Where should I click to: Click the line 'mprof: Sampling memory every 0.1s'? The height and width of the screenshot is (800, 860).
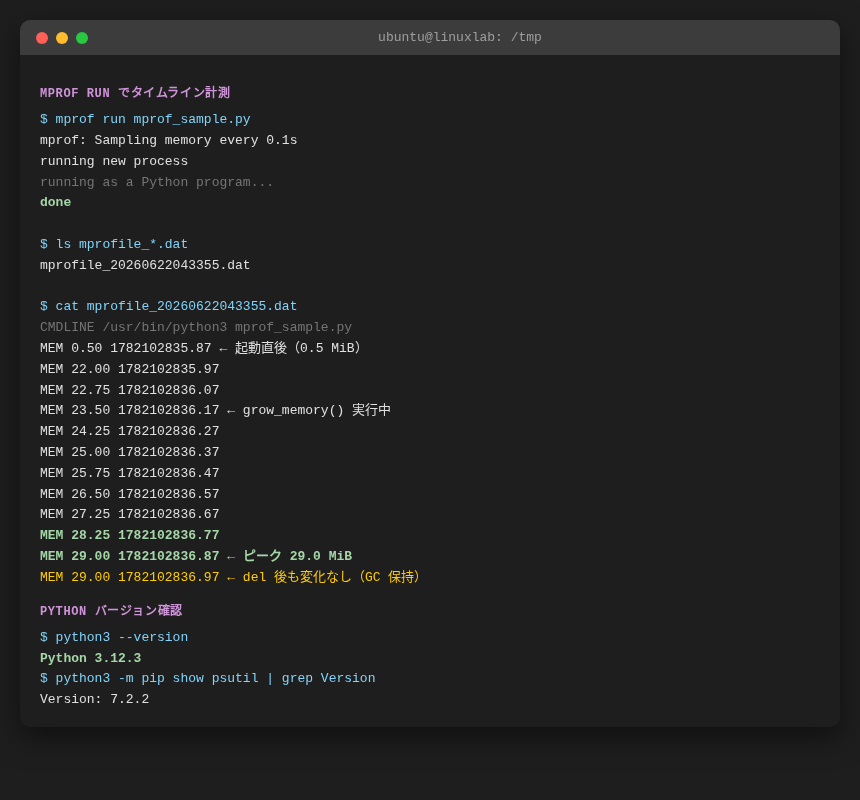(168, 140)
